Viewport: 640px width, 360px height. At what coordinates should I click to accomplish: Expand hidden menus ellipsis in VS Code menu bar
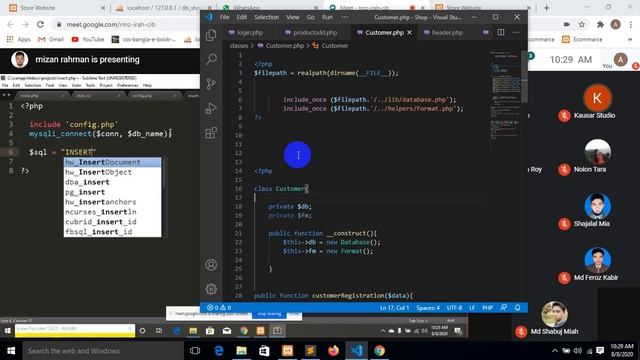pos(345,17)
